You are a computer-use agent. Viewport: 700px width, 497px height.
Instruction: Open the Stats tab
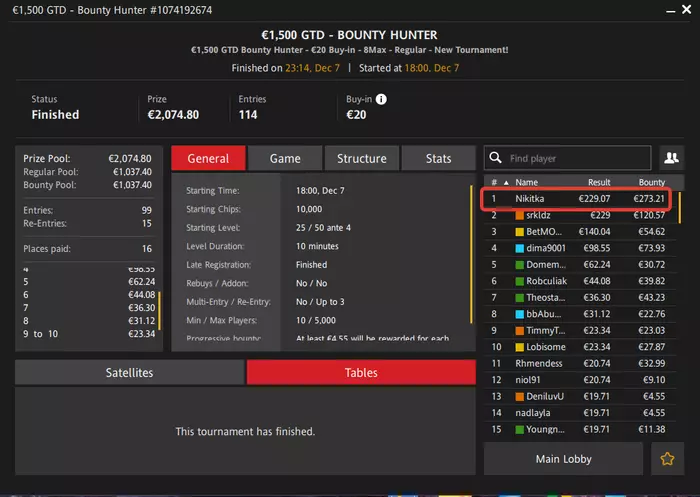click(438, 158)
